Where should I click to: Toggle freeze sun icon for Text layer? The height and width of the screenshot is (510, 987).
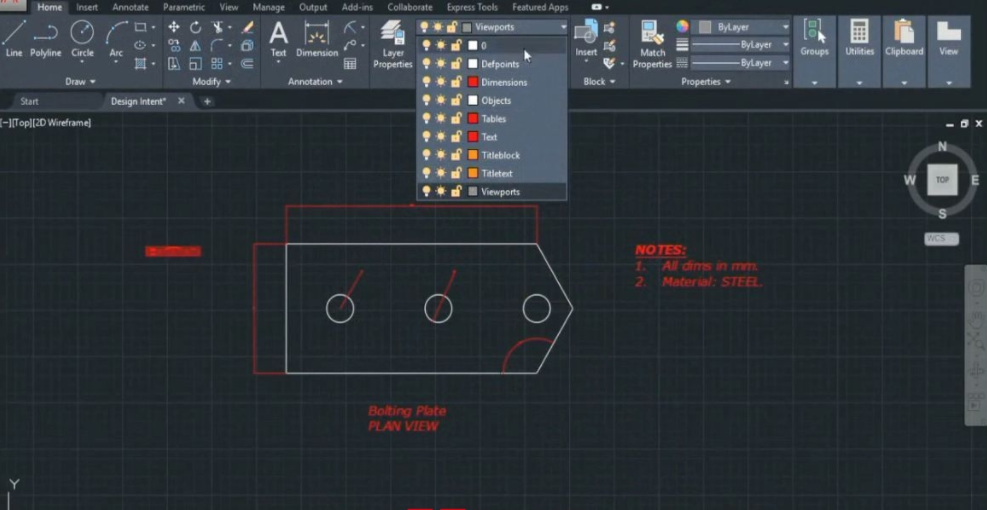440,137
